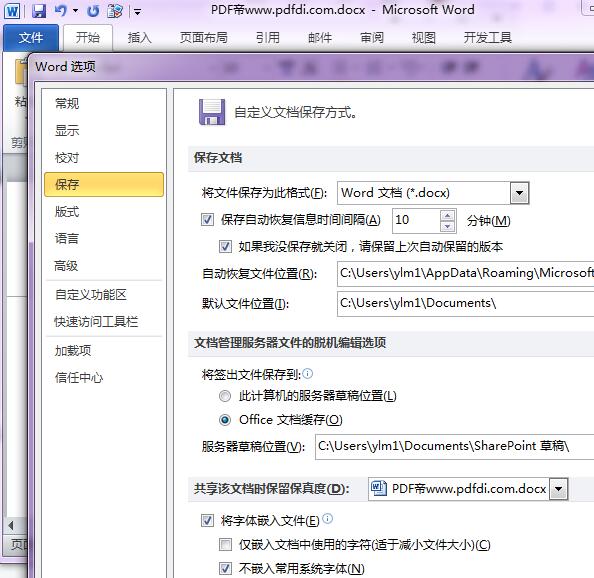Toggle 将字体嵌入文件 checkbox
Image resolution: width=594 pixels, height=578 pixels.
207,521
